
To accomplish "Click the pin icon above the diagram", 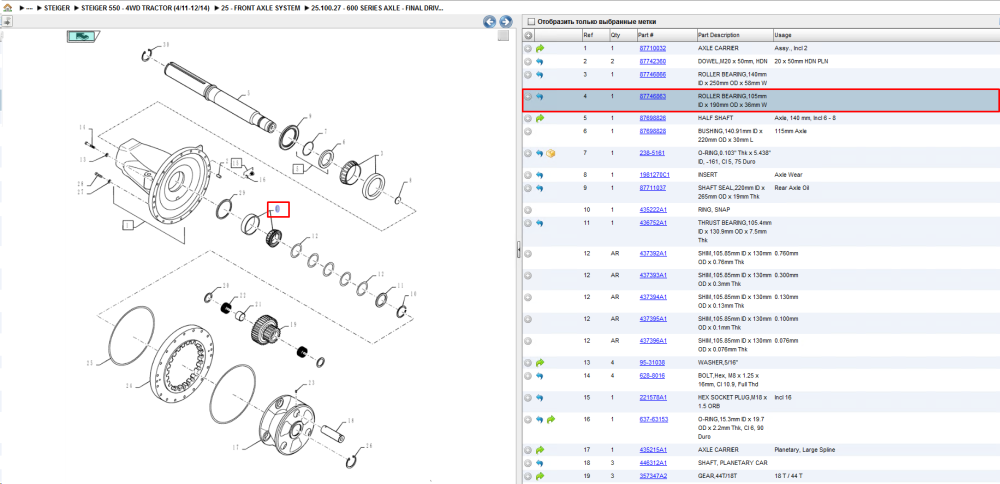I will pyautogui.click(x=6, y=21).
